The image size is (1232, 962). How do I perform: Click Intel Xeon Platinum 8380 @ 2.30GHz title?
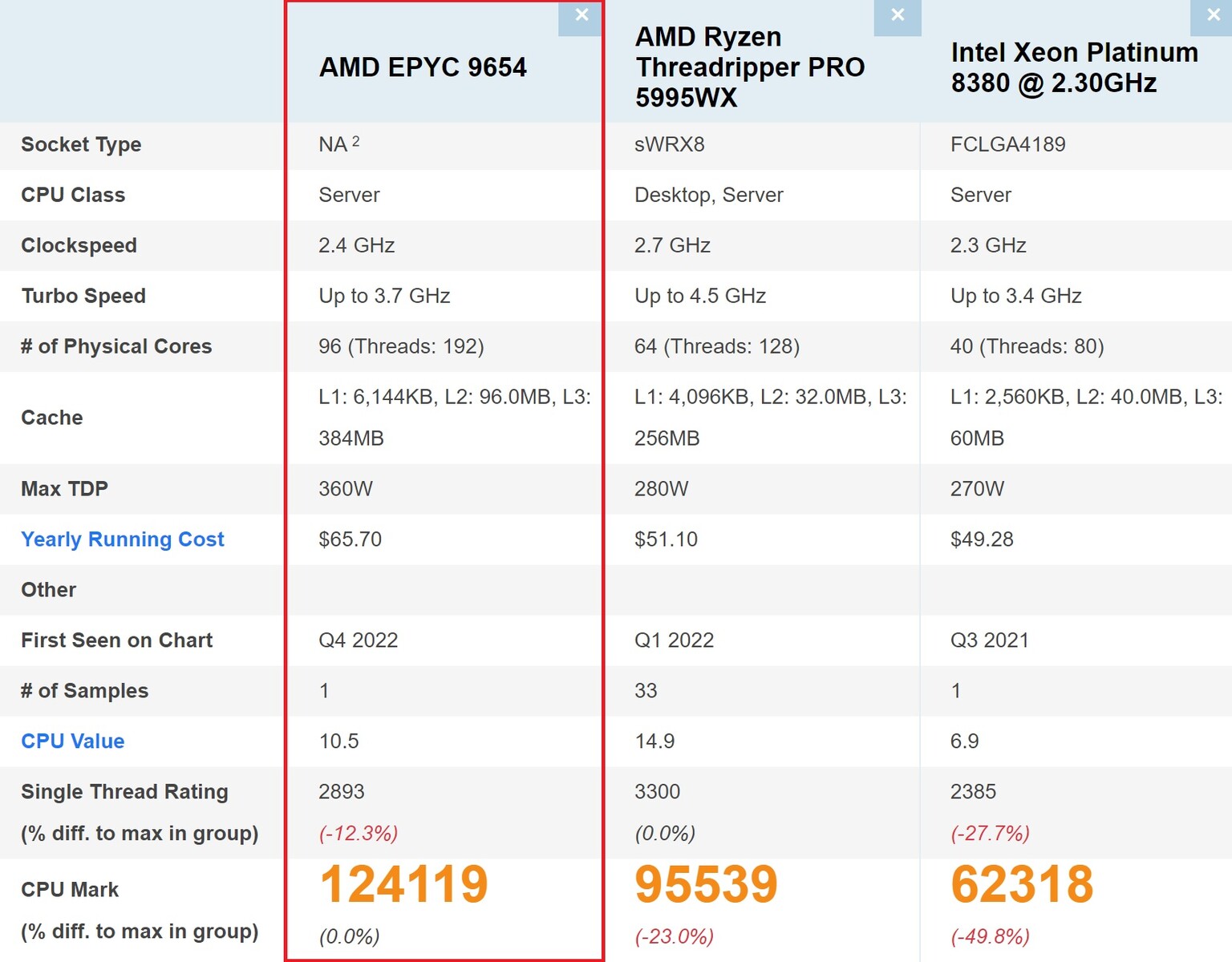(1074, 67)
